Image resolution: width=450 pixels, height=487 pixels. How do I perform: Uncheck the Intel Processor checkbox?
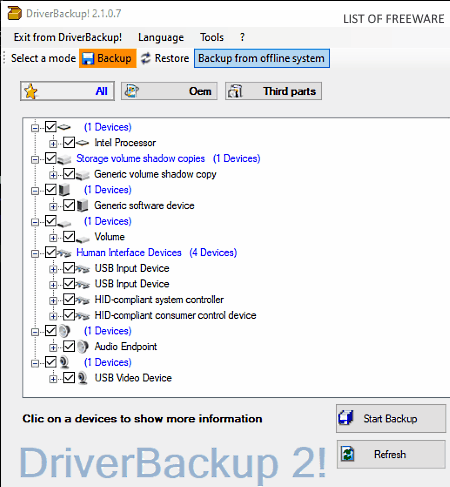69,143
